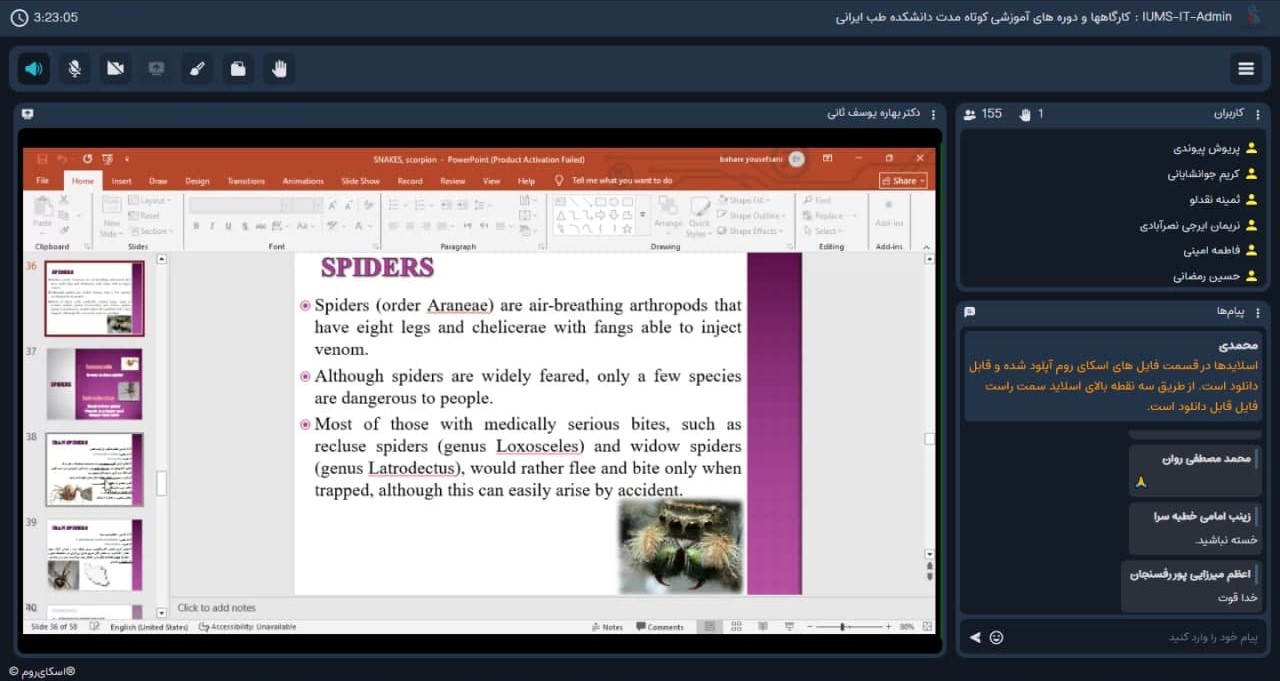
Task: Click the screen share icon in toolbar
Action: coord(156,68)
